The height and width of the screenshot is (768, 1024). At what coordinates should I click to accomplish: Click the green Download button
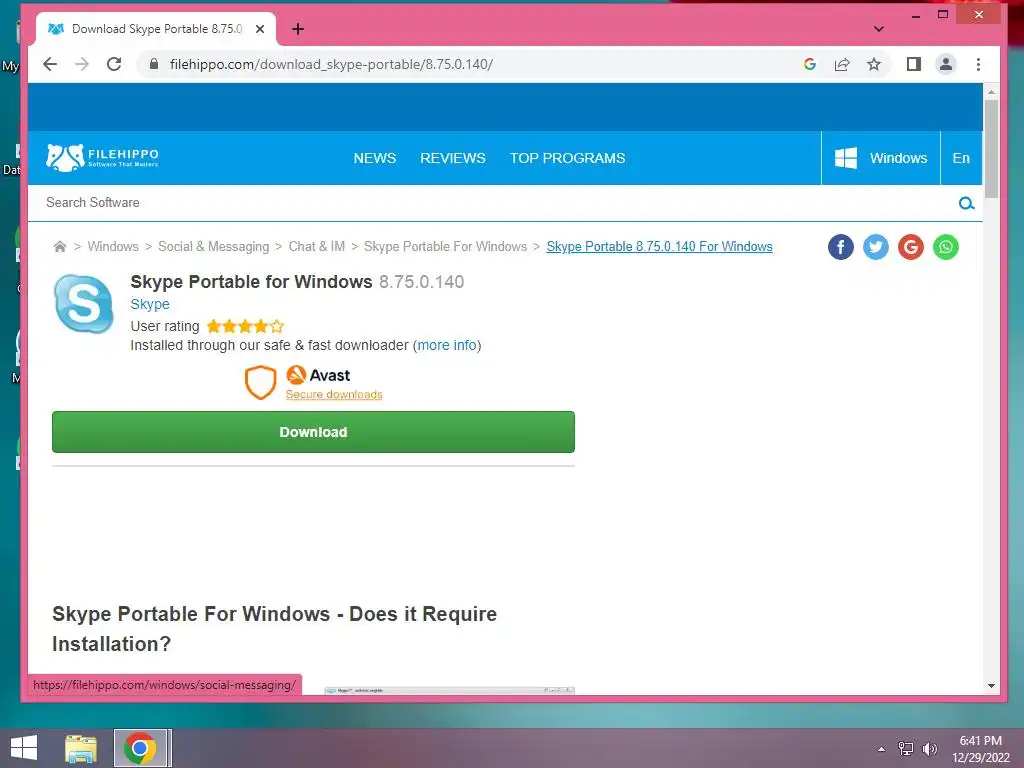point(313,432)
